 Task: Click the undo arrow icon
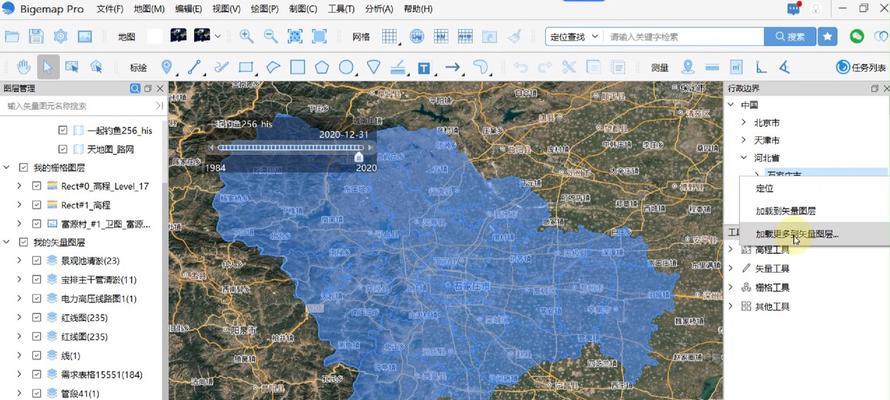[520, 67]
